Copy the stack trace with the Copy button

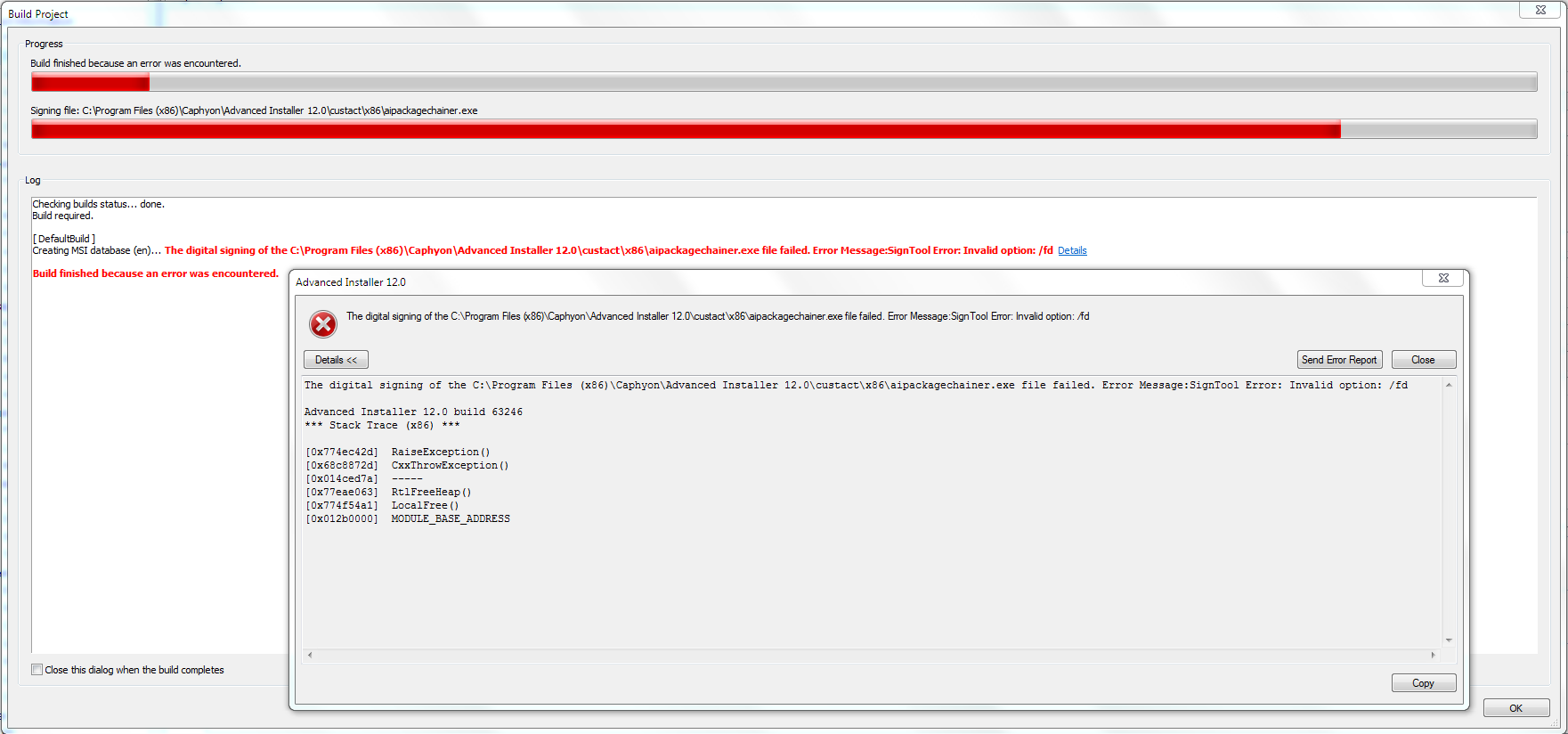1423,683
